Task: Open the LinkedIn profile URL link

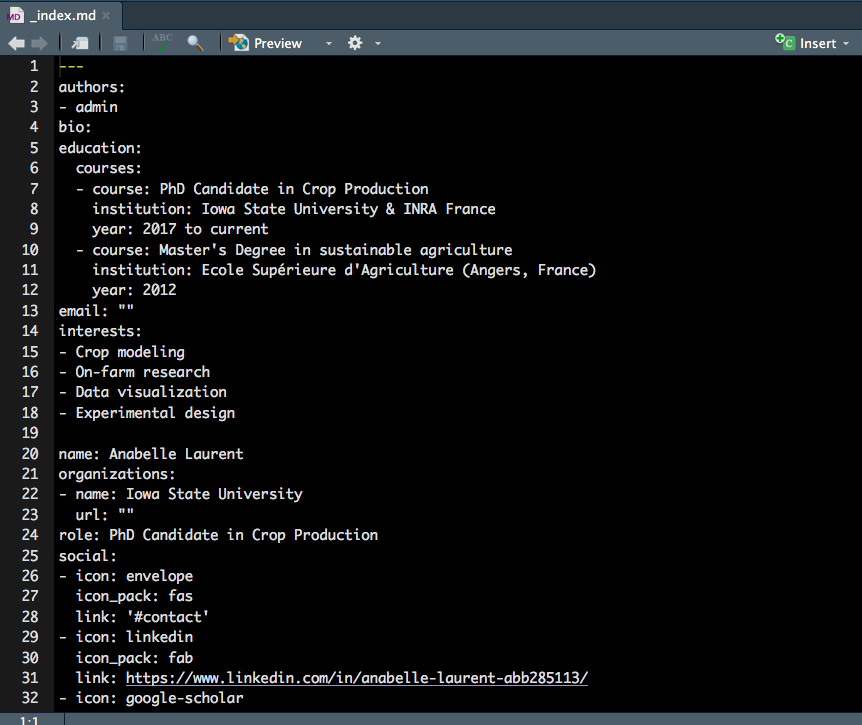Action: tap(356, 678)
